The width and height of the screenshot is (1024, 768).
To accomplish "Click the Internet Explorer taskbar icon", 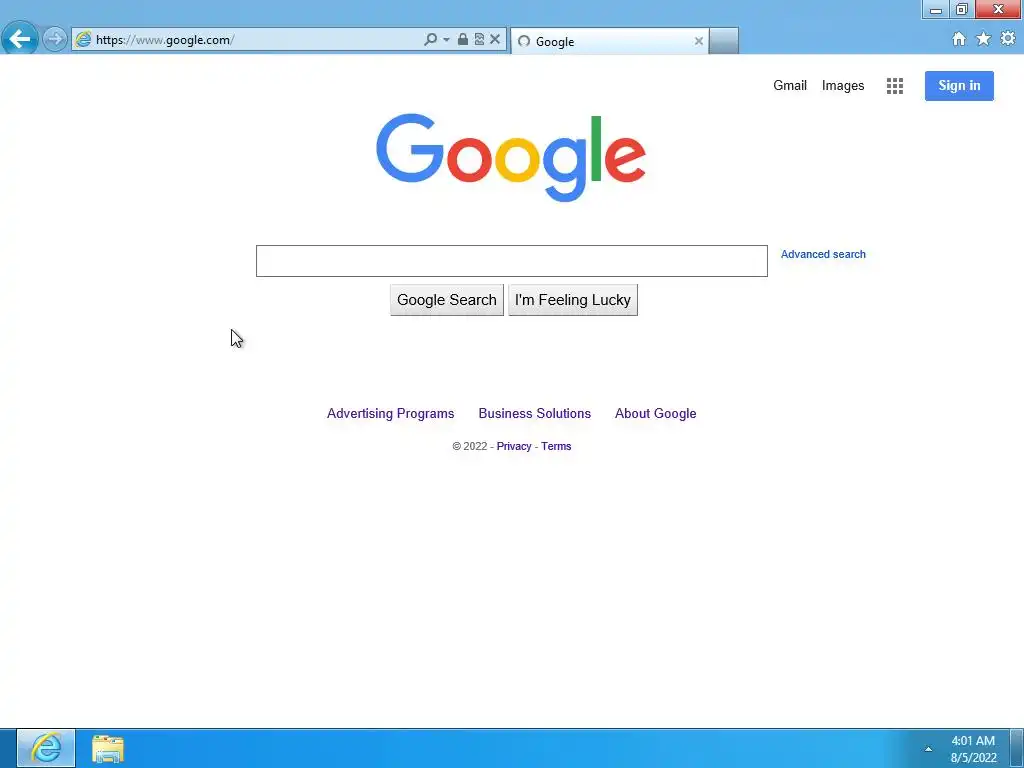I will [x=46, y=748].
